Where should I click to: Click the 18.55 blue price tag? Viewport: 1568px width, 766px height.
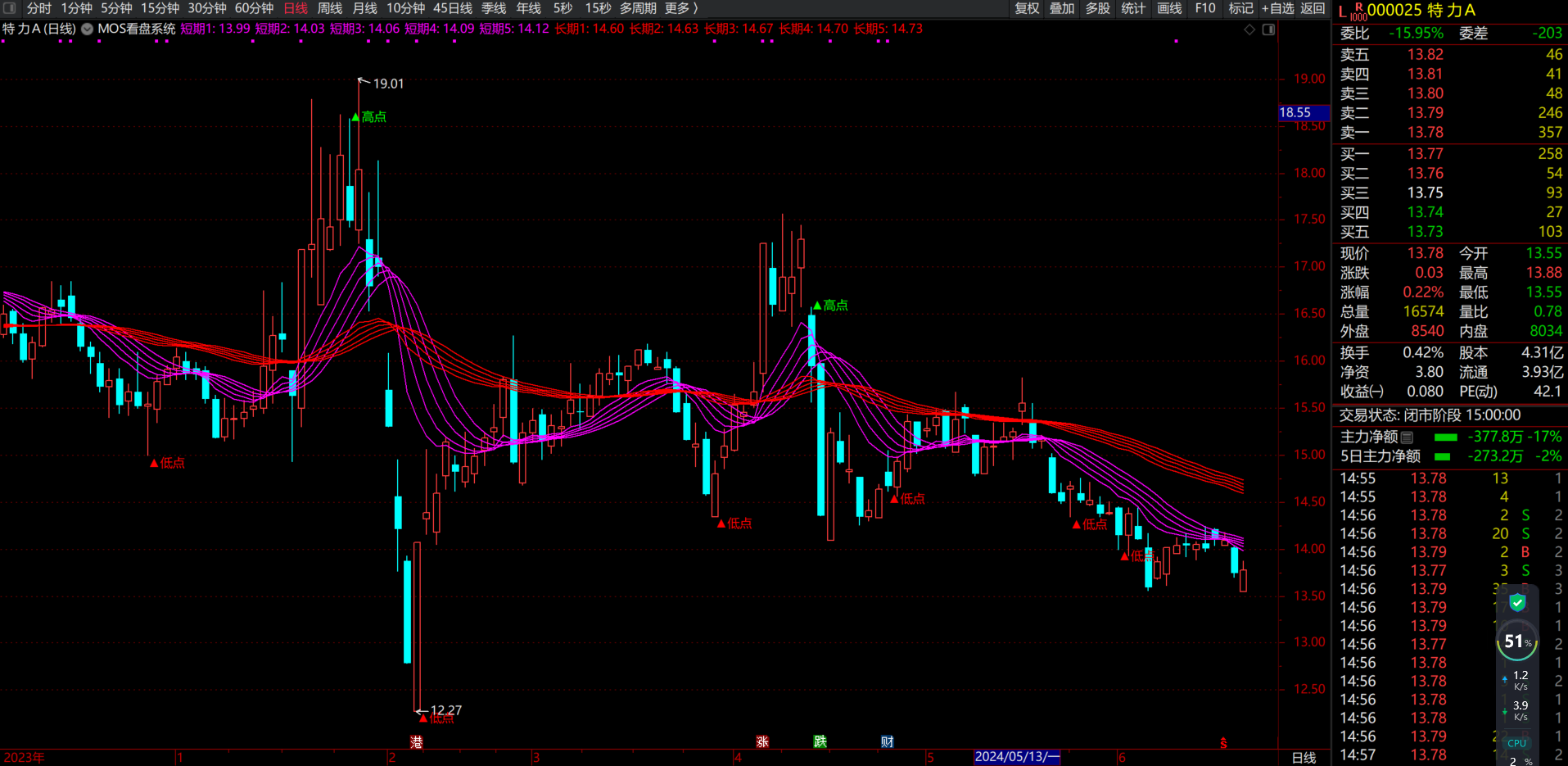(x=1304, y=112)
